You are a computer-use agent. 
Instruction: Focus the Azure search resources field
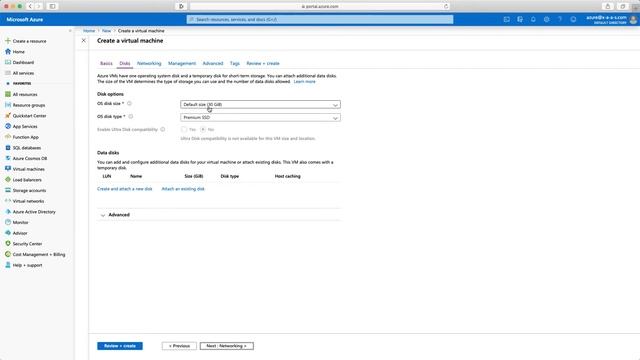click(x=320, y=19)
